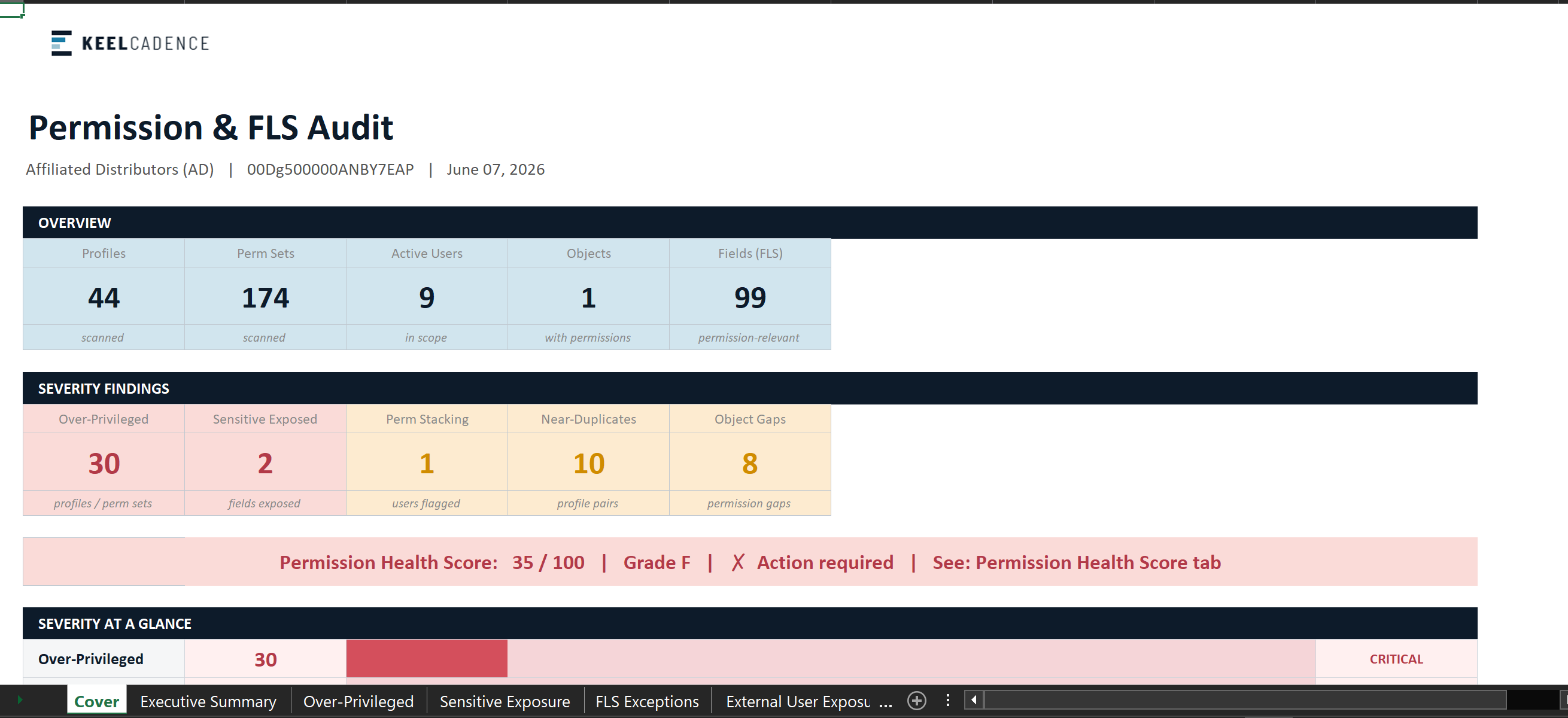Select the Profiles header cell

(104, 253)
